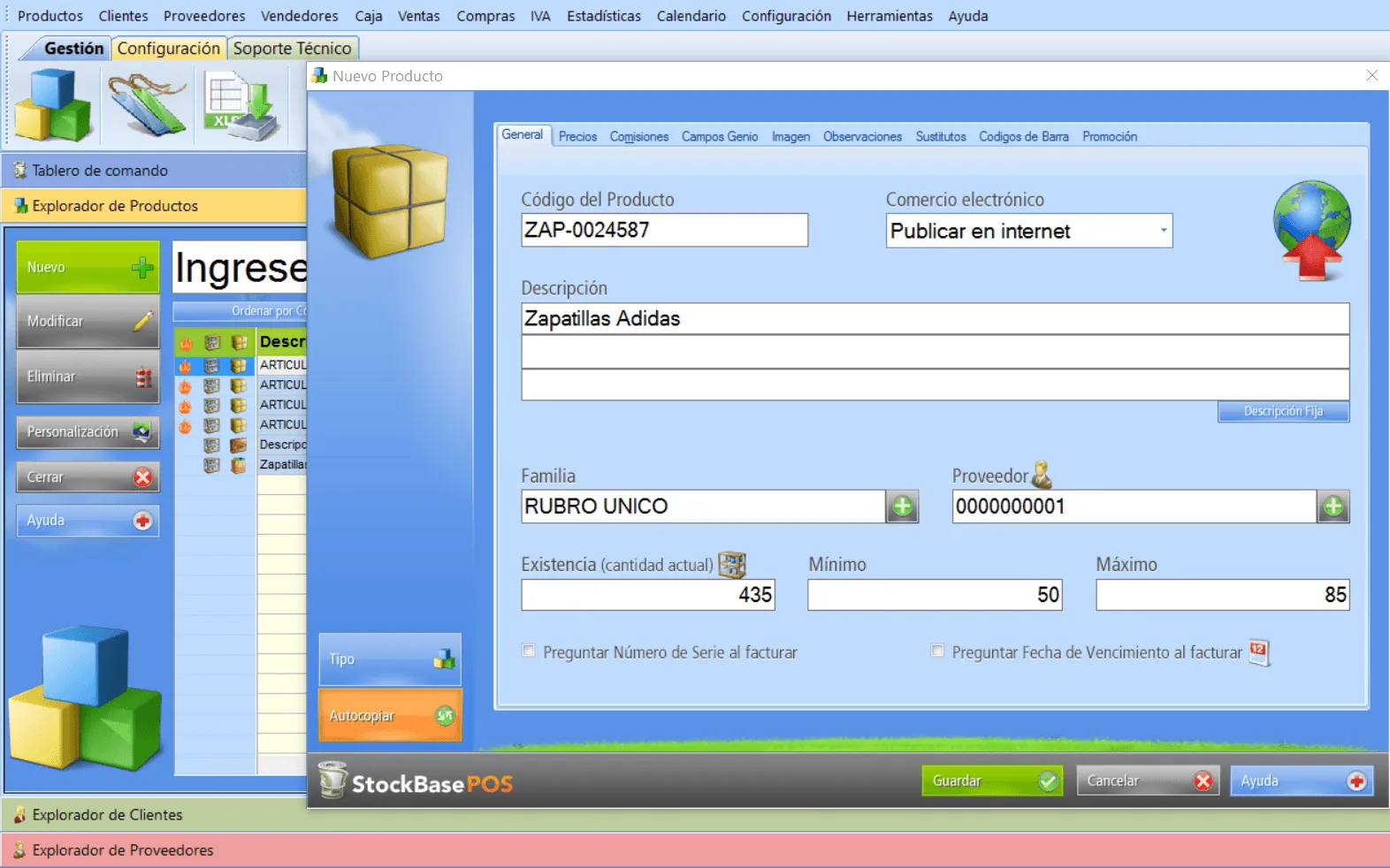Switch to the Sustitutos tab
Screen dimensions: 1390x868
click(x=941, y=136)
